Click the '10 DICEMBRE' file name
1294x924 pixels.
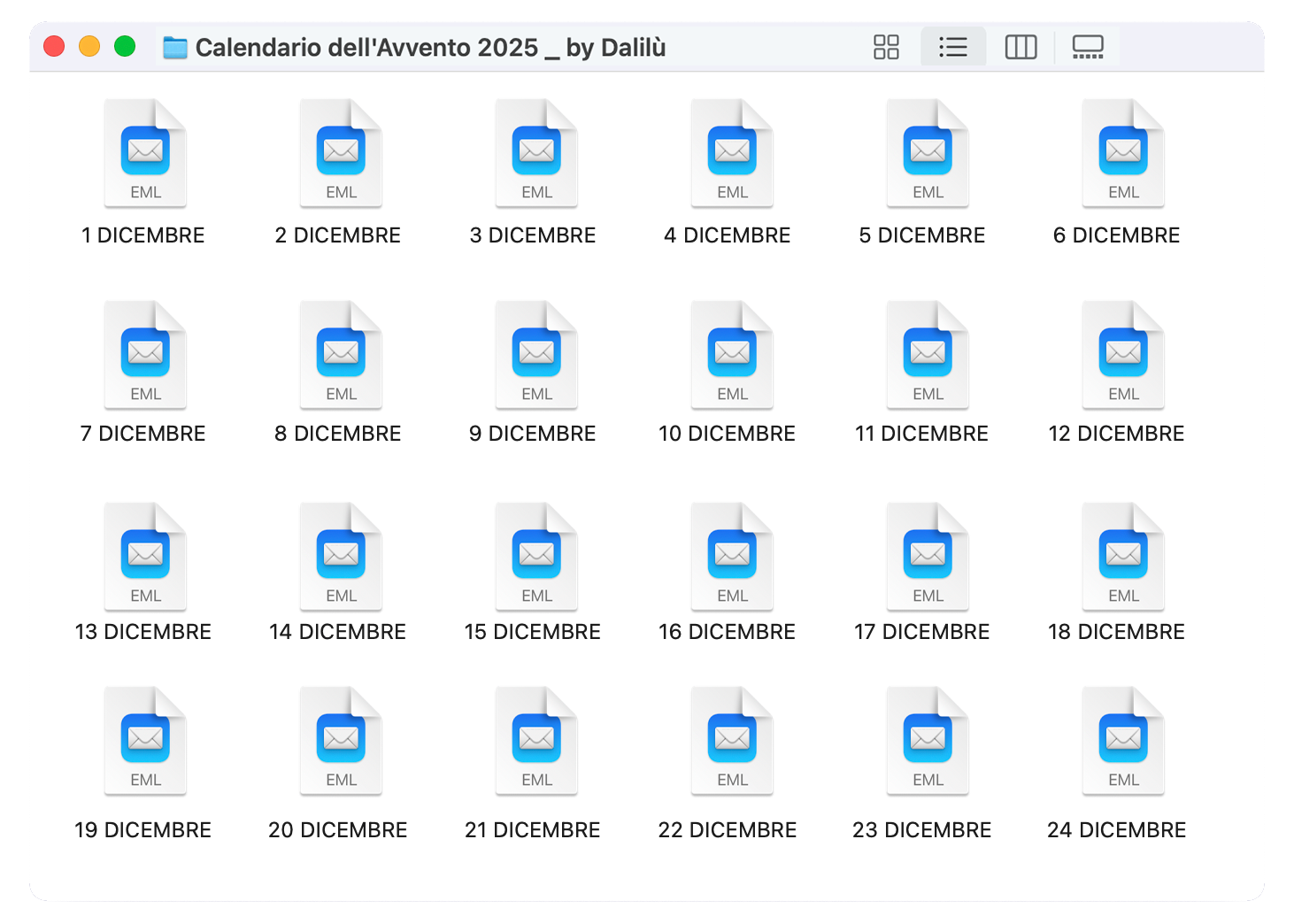(x=728, y=434)
